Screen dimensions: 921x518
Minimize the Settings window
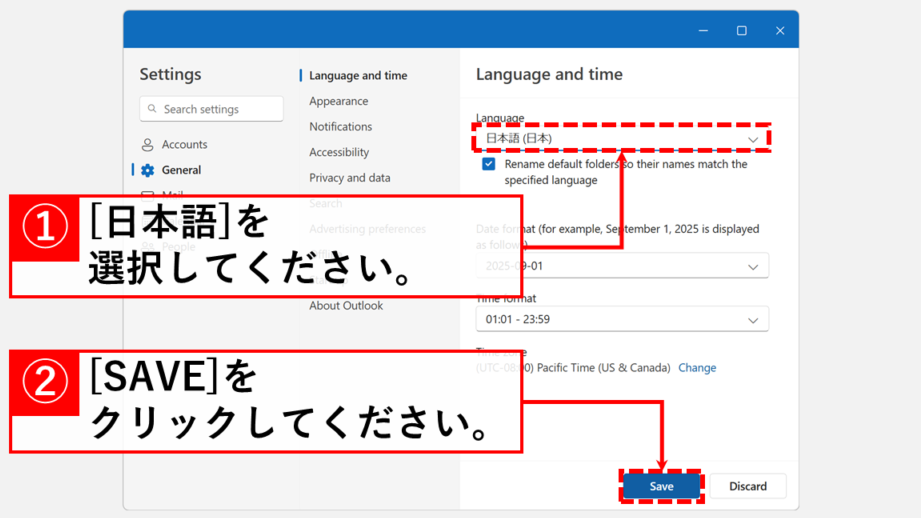pos(703,31)
